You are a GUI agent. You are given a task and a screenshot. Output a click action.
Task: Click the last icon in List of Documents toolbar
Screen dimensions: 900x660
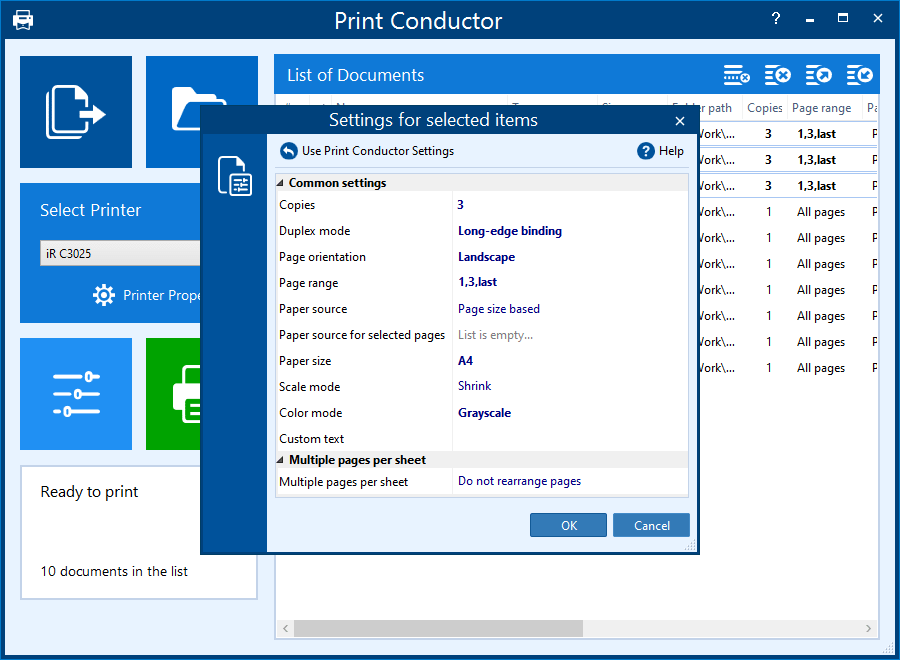coord(859,75)
